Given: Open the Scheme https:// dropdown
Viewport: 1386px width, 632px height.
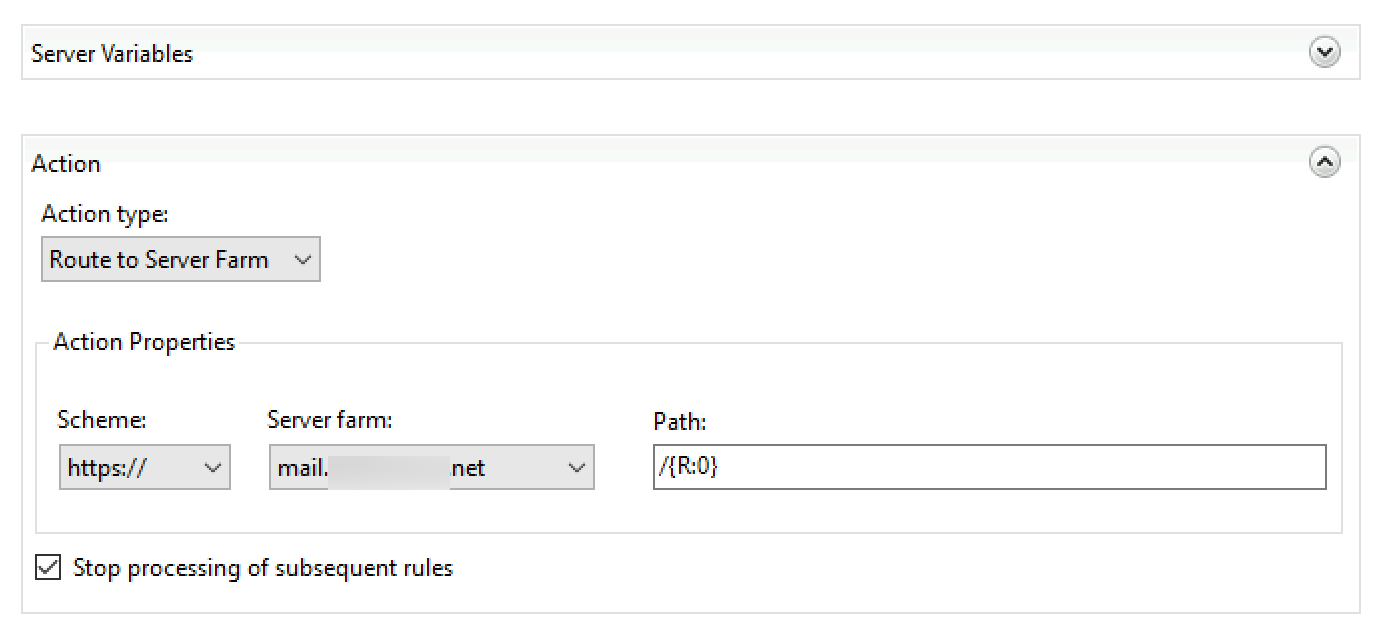Looking at the screenshot, I should tap(145, 467).
